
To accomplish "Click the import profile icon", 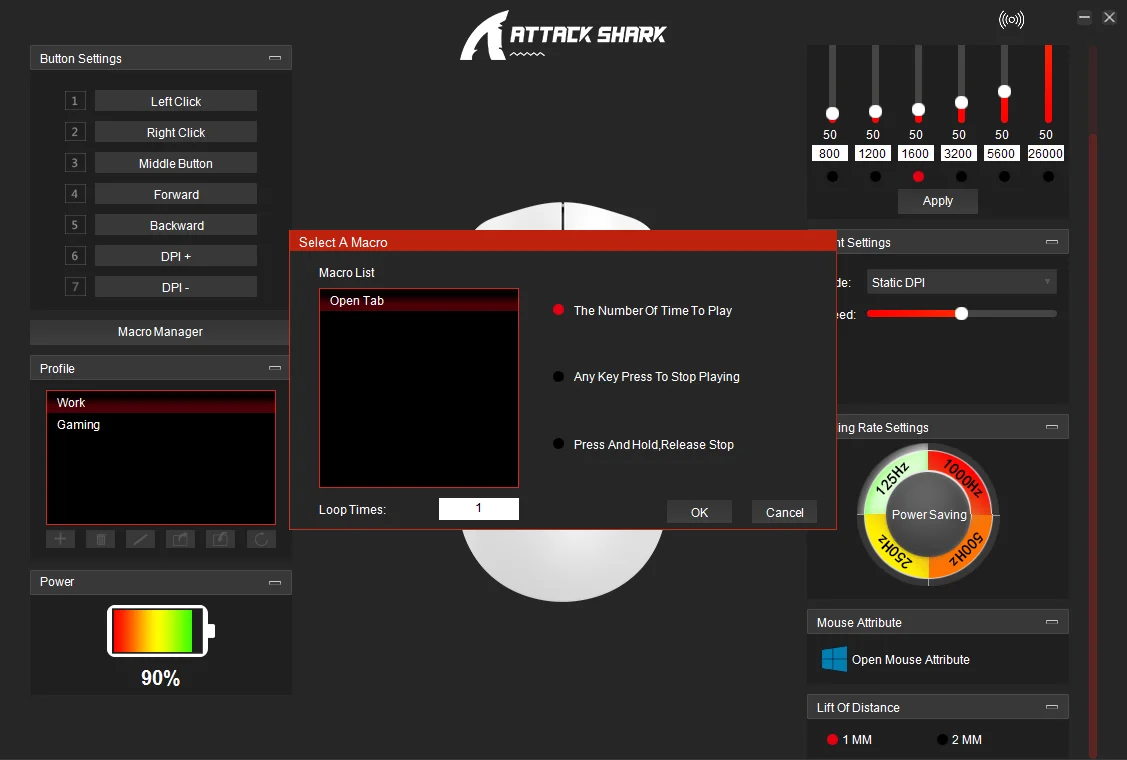I will 220,539.
